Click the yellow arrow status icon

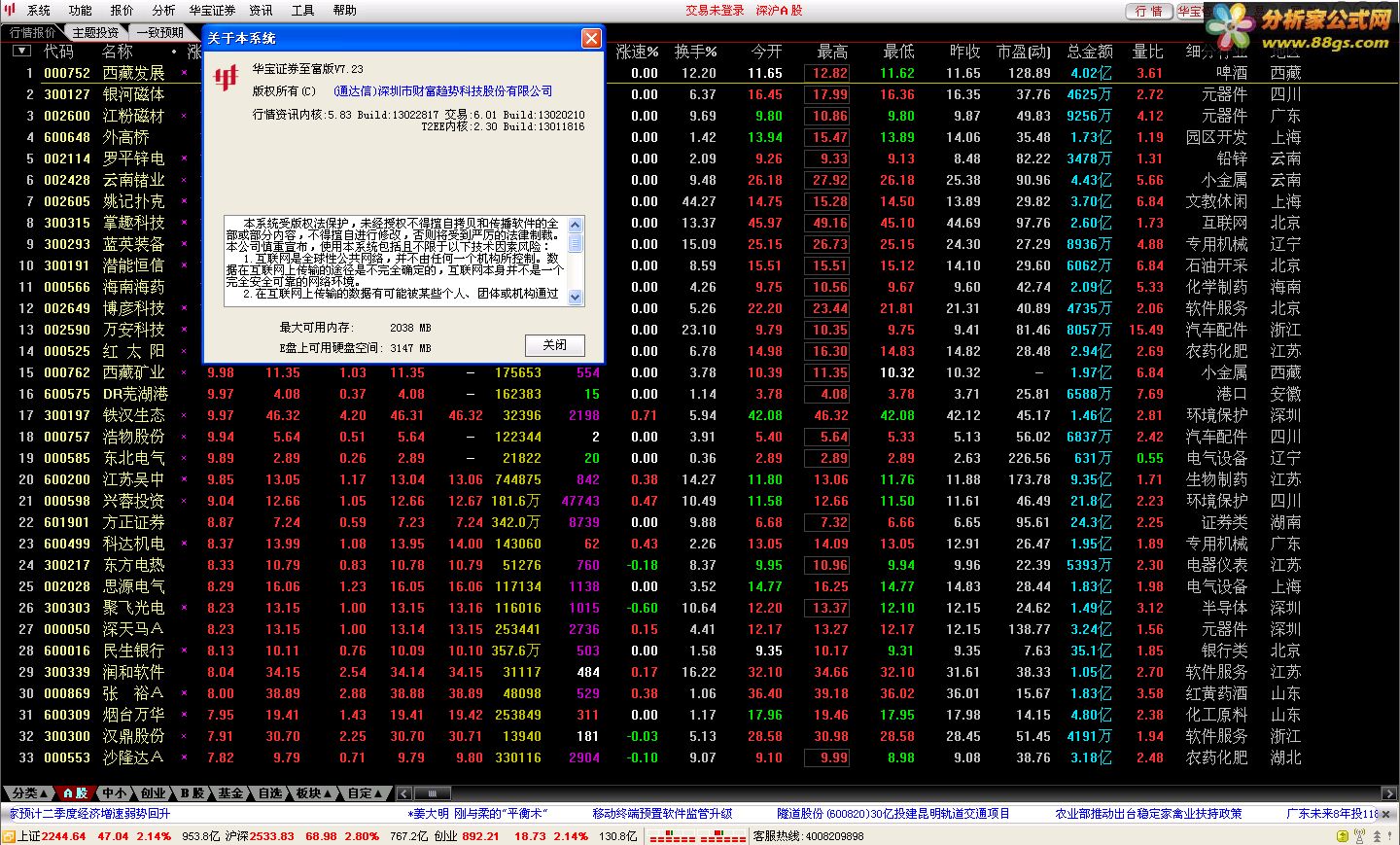click(1342, 836)
